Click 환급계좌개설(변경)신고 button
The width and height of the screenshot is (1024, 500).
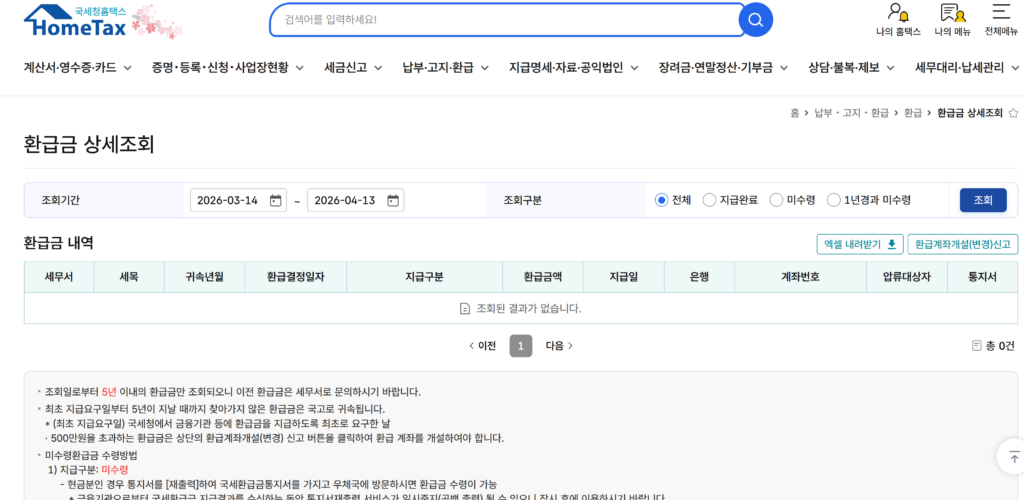pyautogui.click(x=963, y=244)
